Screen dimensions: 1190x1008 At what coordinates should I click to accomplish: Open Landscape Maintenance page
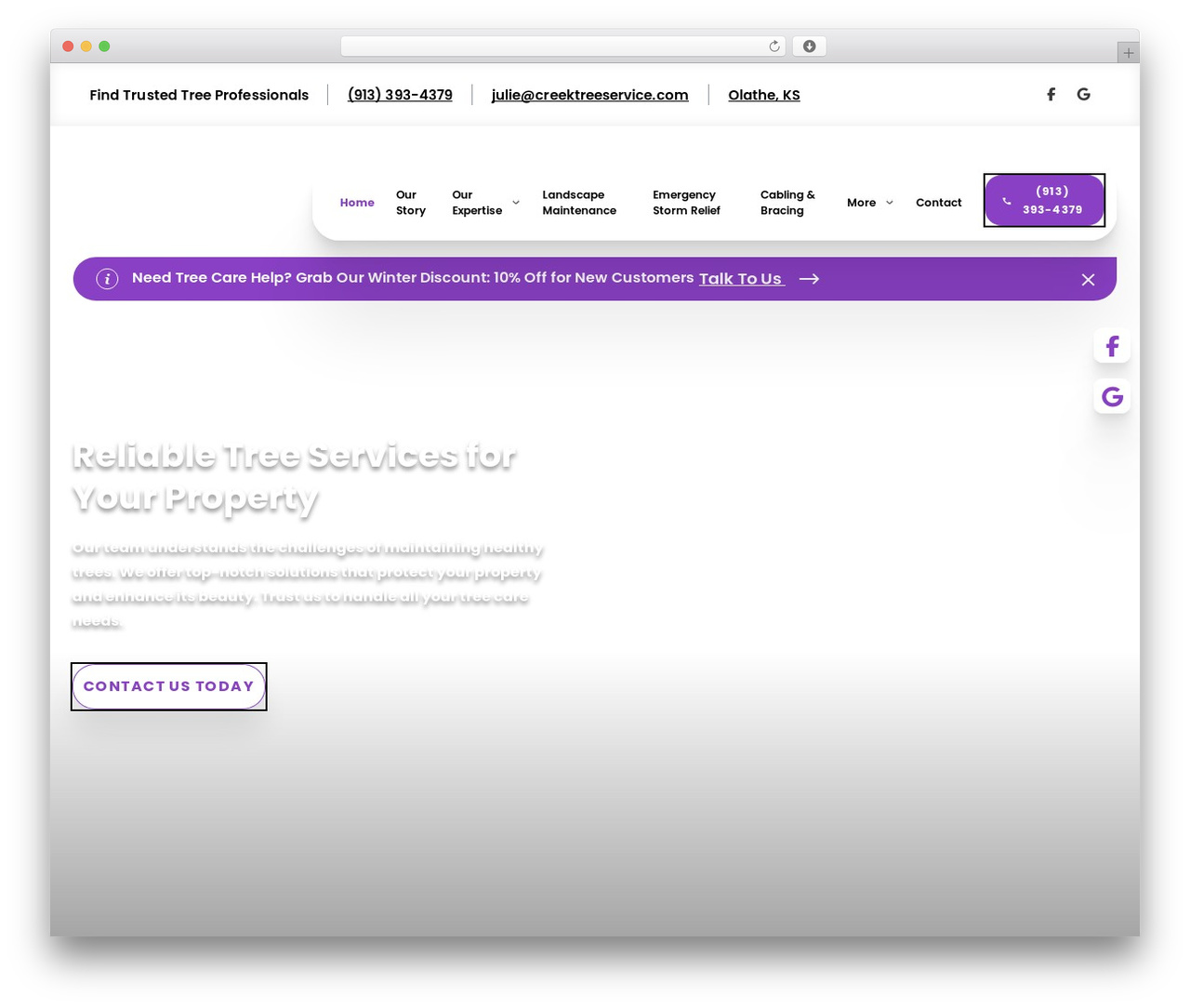click(579, 203)
